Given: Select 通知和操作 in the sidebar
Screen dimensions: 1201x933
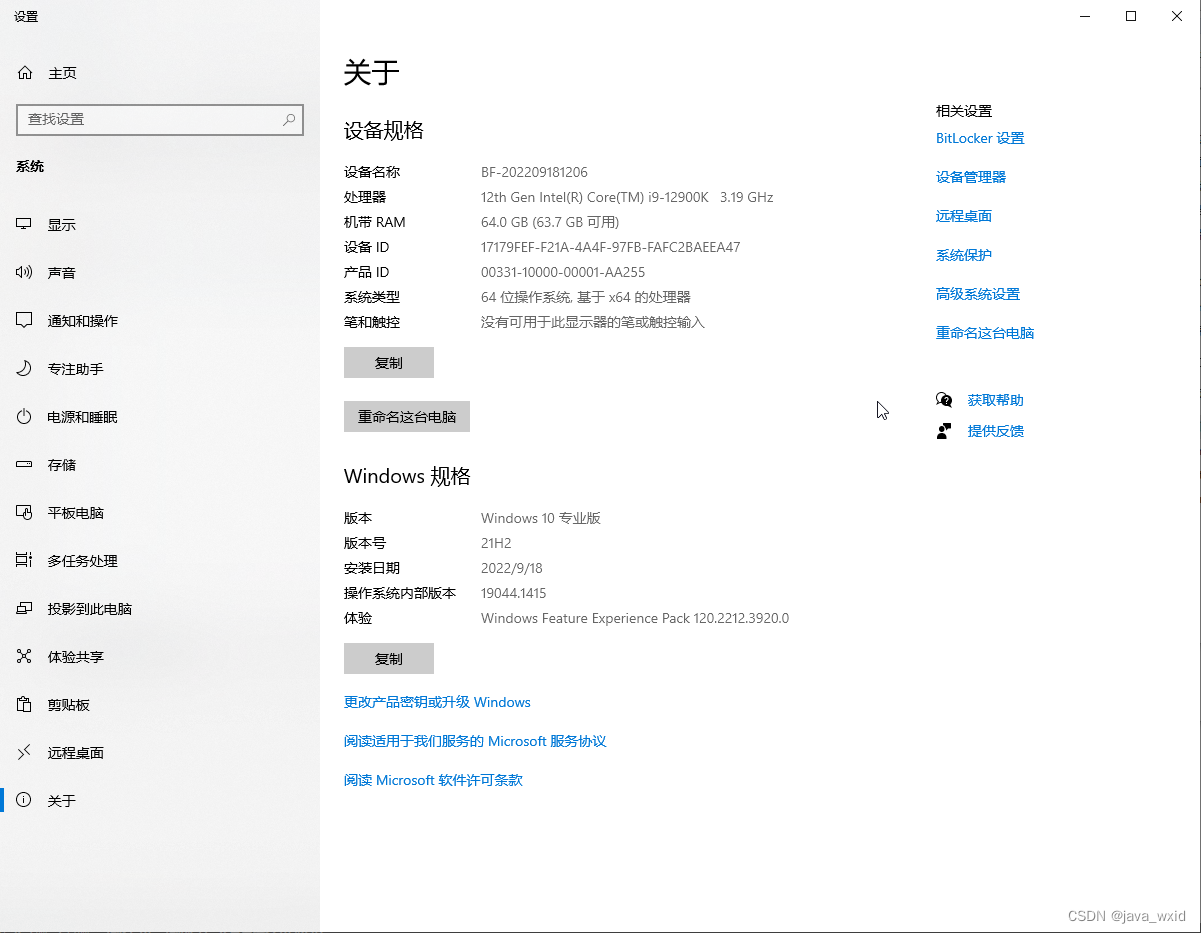Looking at the screenshot, I should point(160,321).
